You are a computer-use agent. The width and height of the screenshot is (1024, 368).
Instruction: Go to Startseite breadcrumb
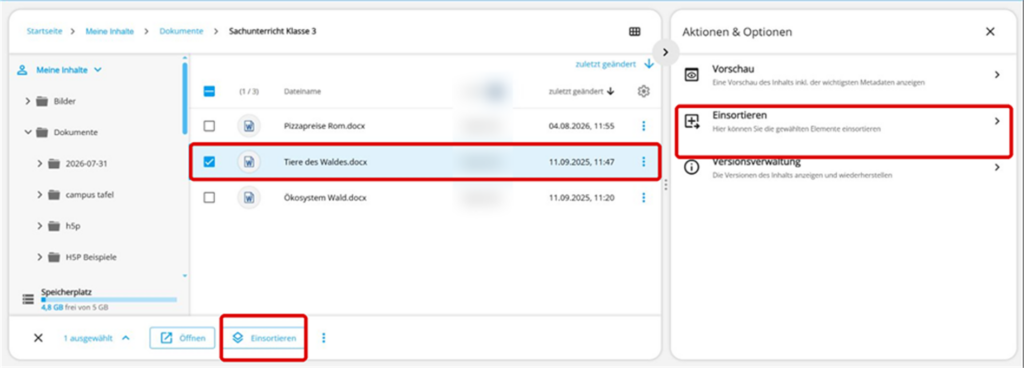click(44, 31)
